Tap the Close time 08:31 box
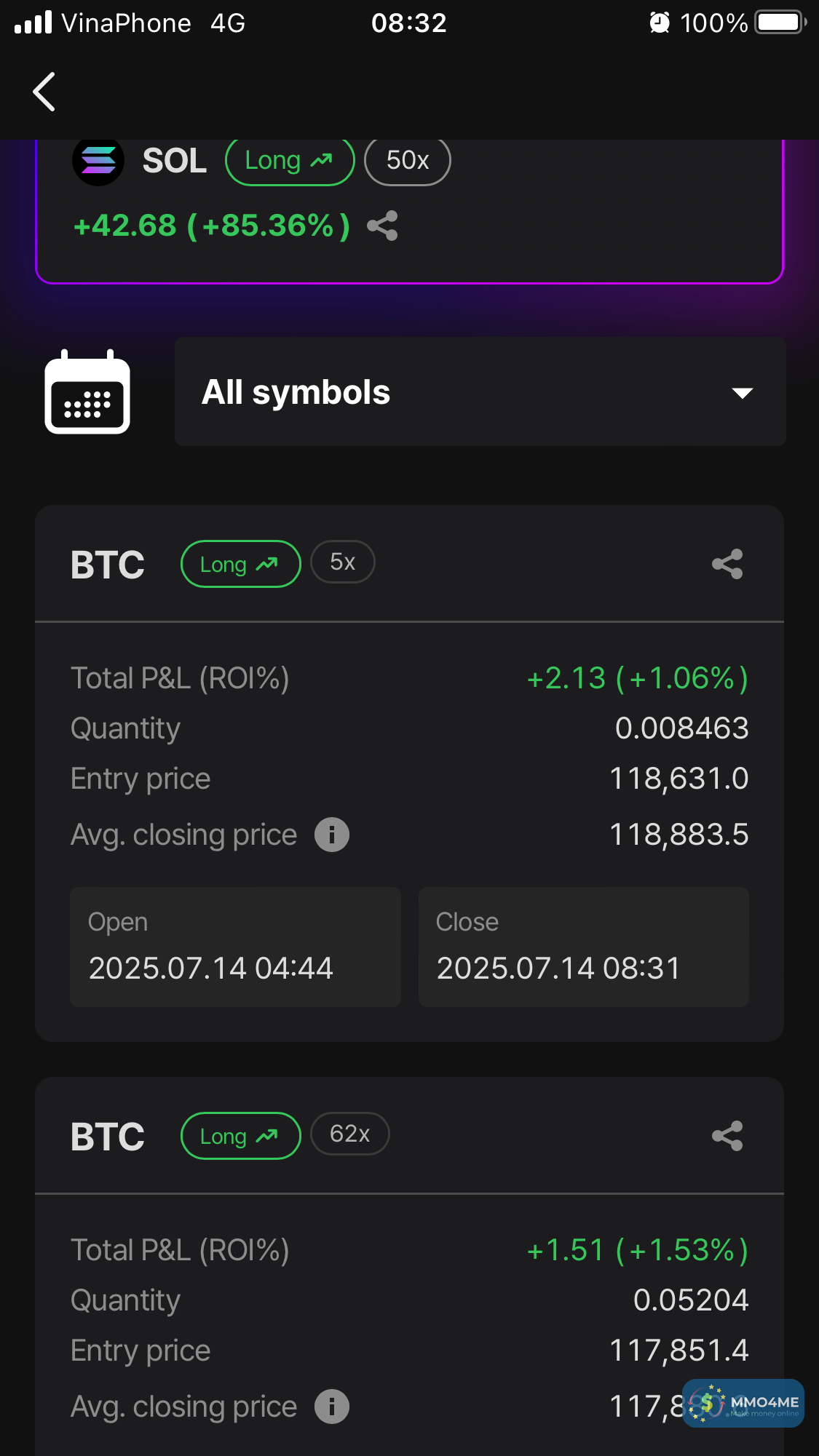This screenshot has height=1456, width=819. [x=583, y=947]
